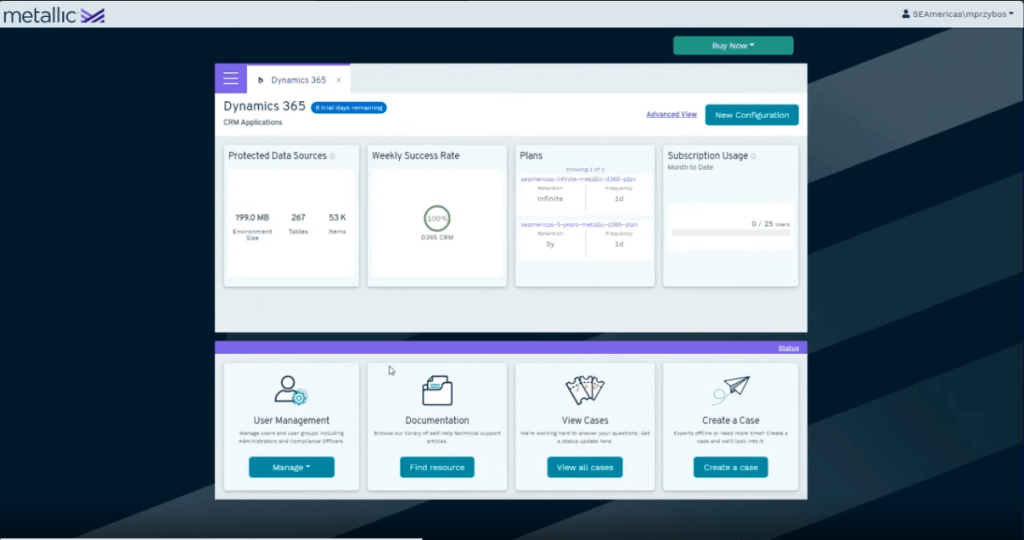Open seamericas-infinite-metallic-d365-plan link
Viewport: 1024px width, 540px height.
click(578, 179)
